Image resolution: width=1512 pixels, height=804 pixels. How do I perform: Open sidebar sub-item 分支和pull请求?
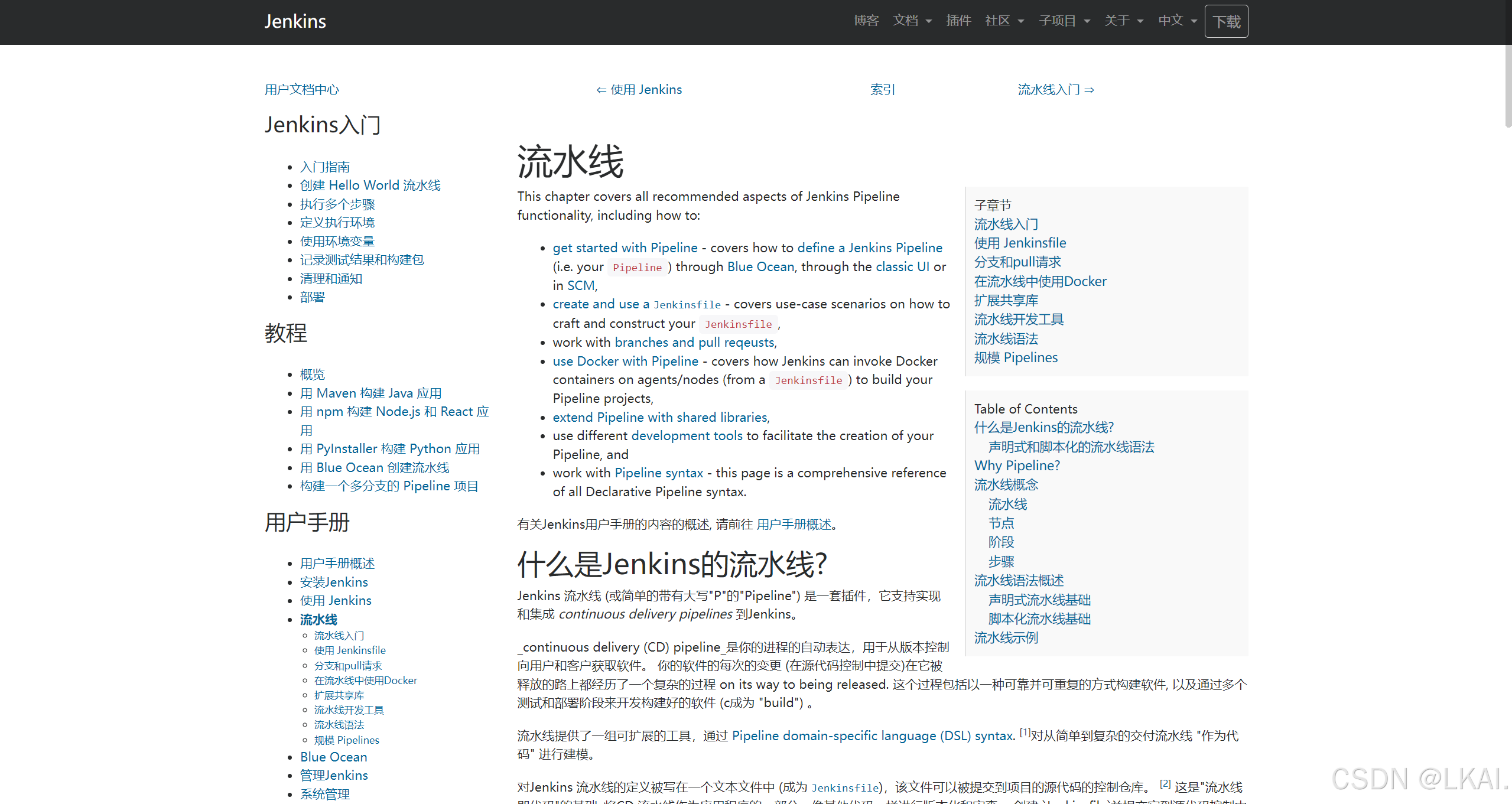click(x=348, y=666)
